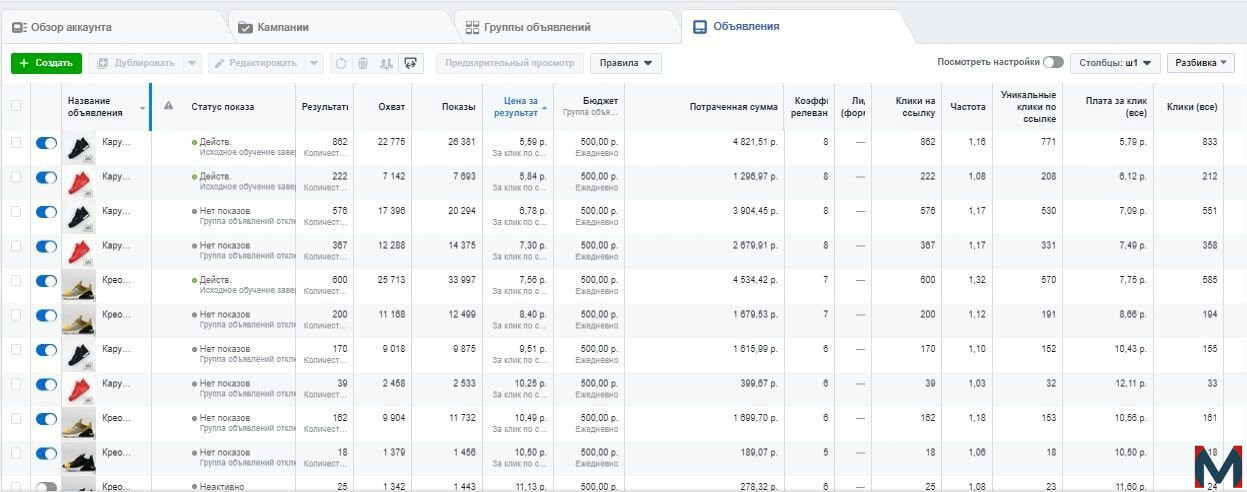Image resolution: width=1247 pixels, height=492 pixels.
Task: Click the Статус показа column header
Action: pyautogui.click(x=222, y=106)
